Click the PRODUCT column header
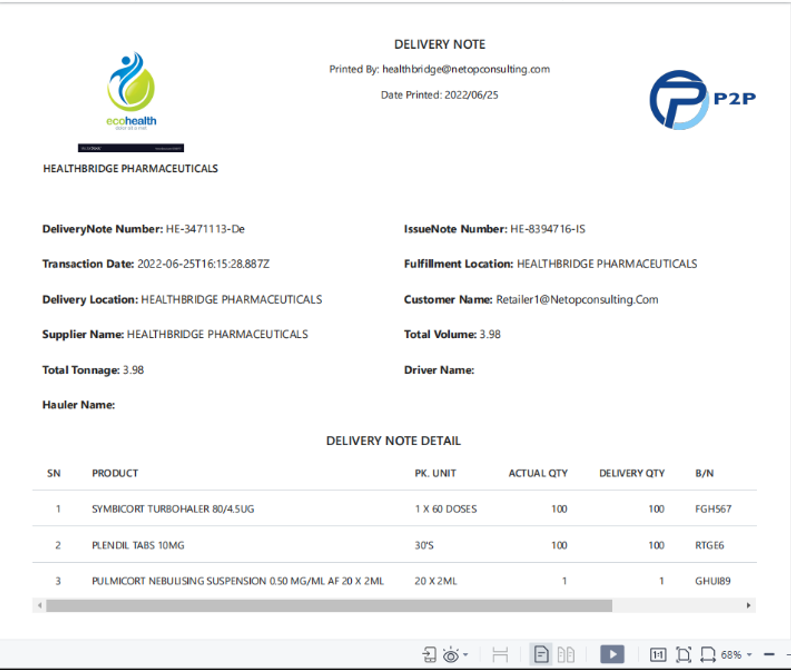Image resolution: width=791 pixels, height=670 pixels. point(115,473)
